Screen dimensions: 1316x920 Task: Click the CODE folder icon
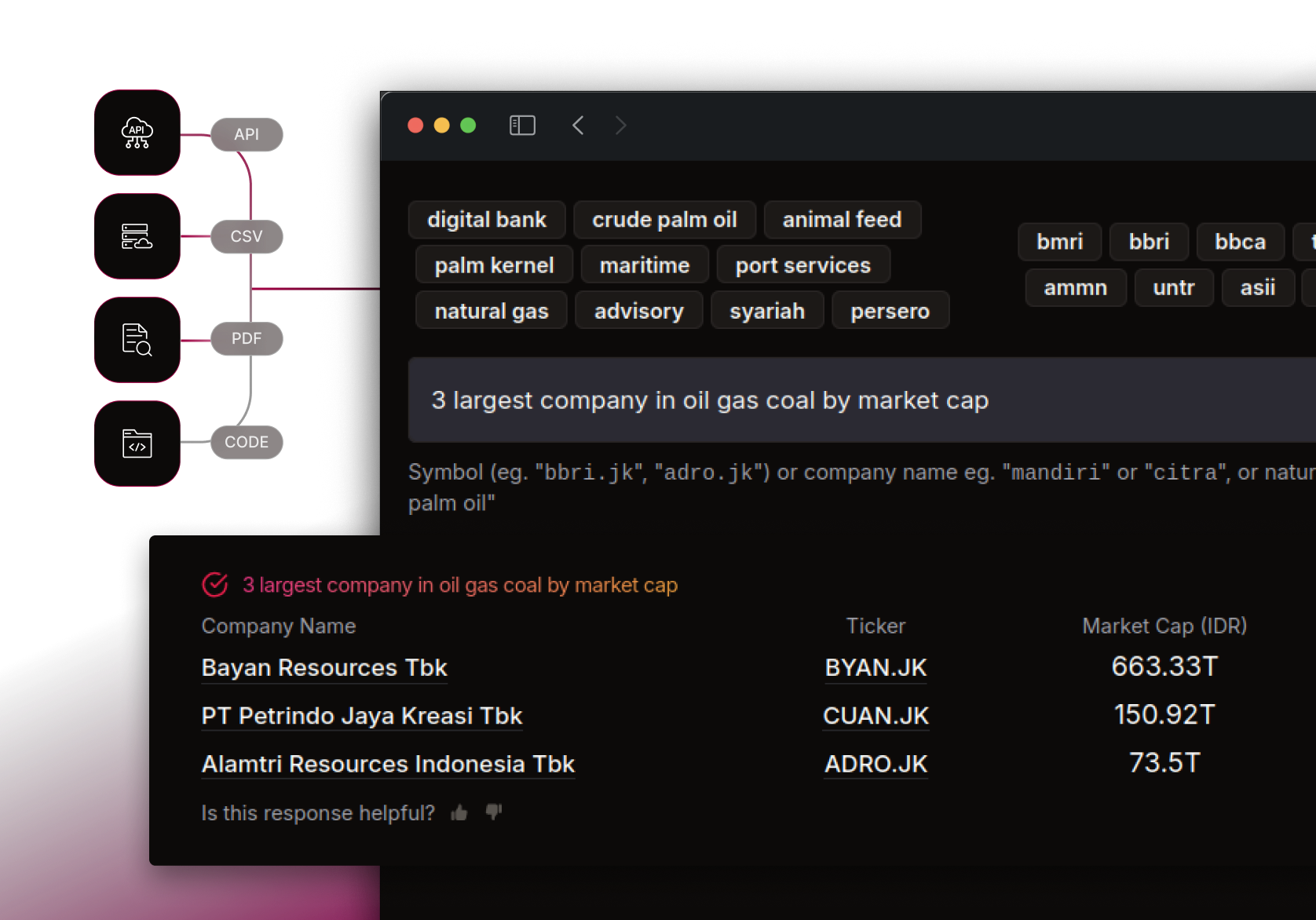pyautogui.click(x=137, y=442)
